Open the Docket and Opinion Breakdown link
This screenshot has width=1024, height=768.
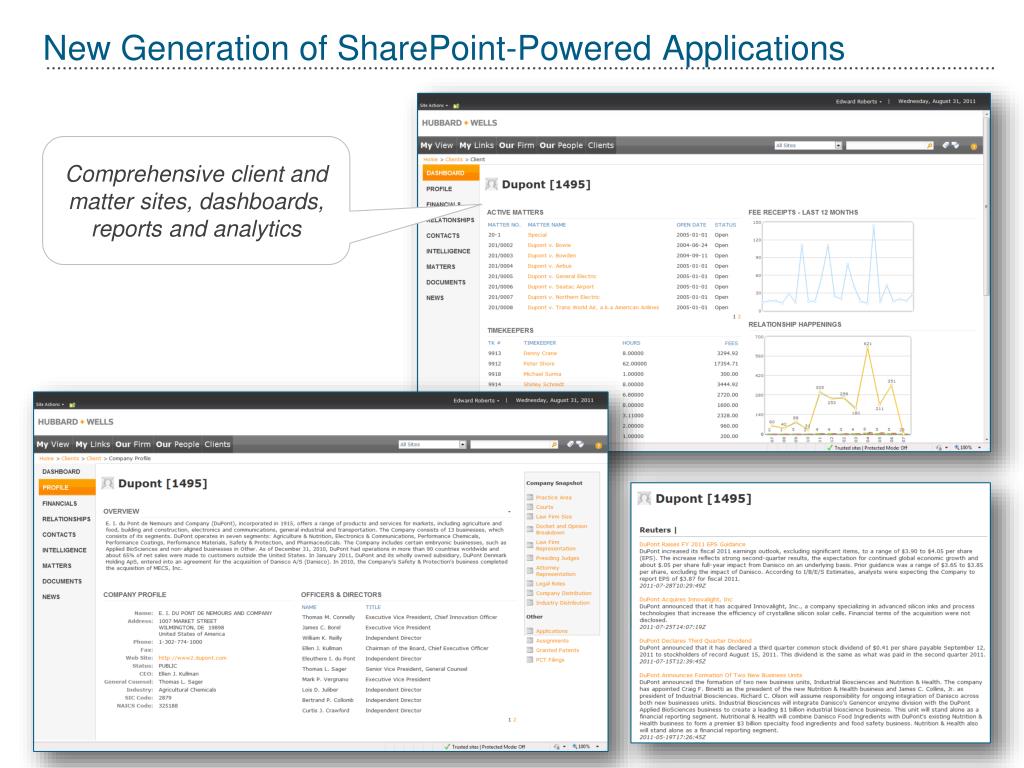pyautogui.click(x=561, y=529)
